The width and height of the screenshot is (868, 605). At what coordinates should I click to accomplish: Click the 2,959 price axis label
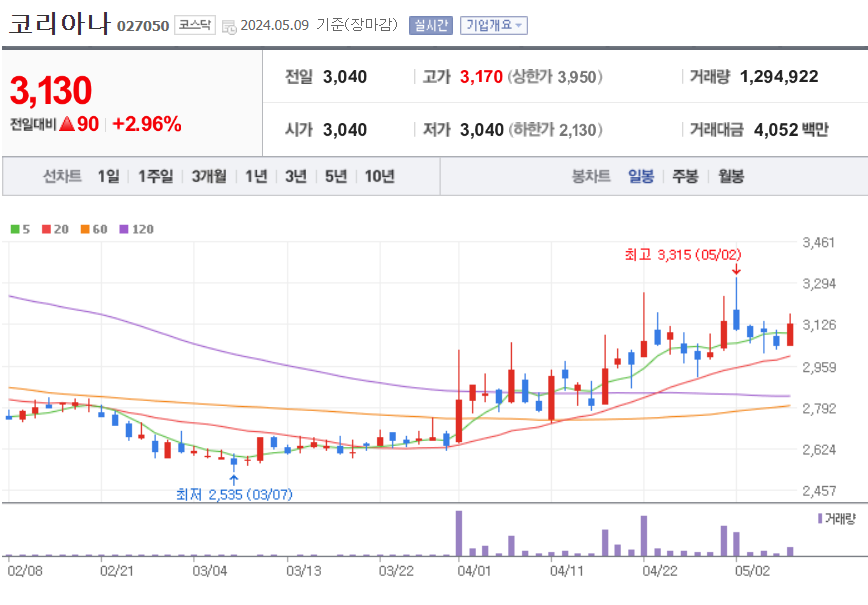pyautogui.click(x=819, y=366)
